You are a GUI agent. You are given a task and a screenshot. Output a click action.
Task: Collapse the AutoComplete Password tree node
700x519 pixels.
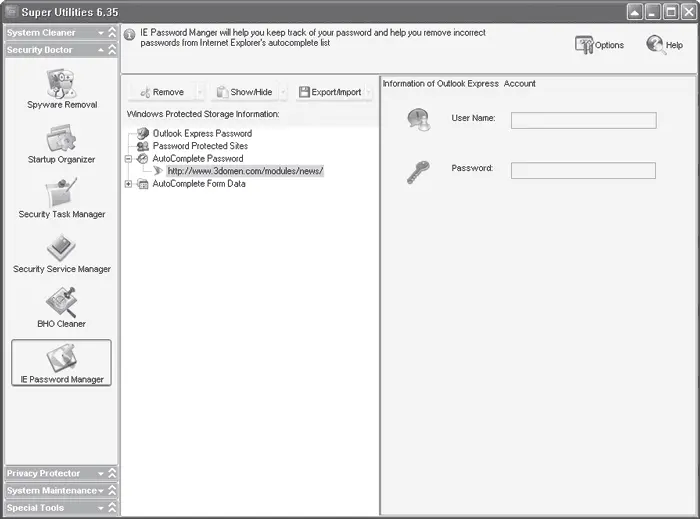[x=129, y=159]
